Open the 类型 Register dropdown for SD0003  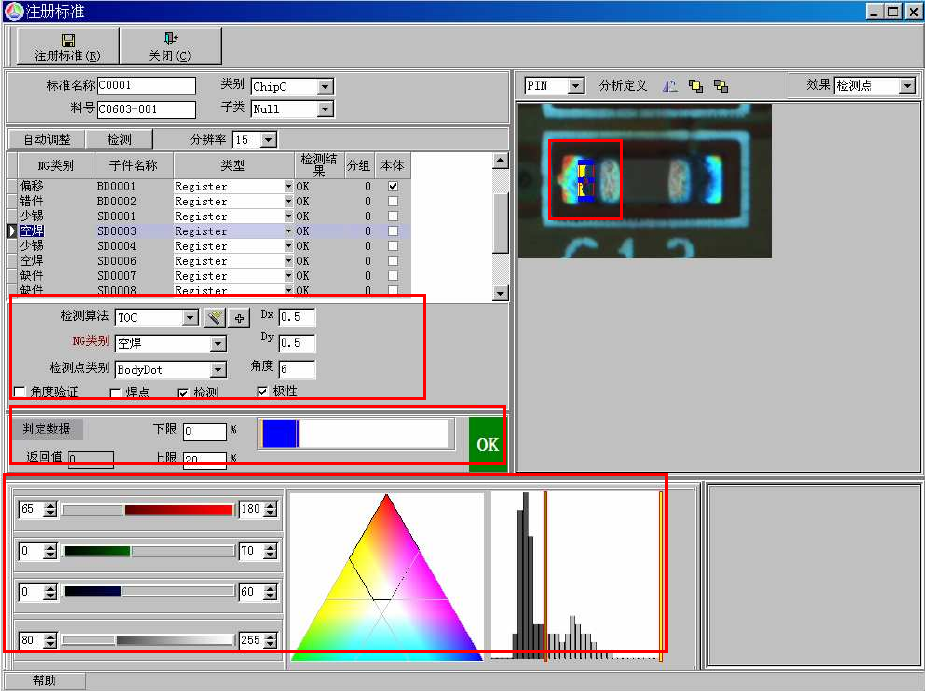[x=288, y=231]
